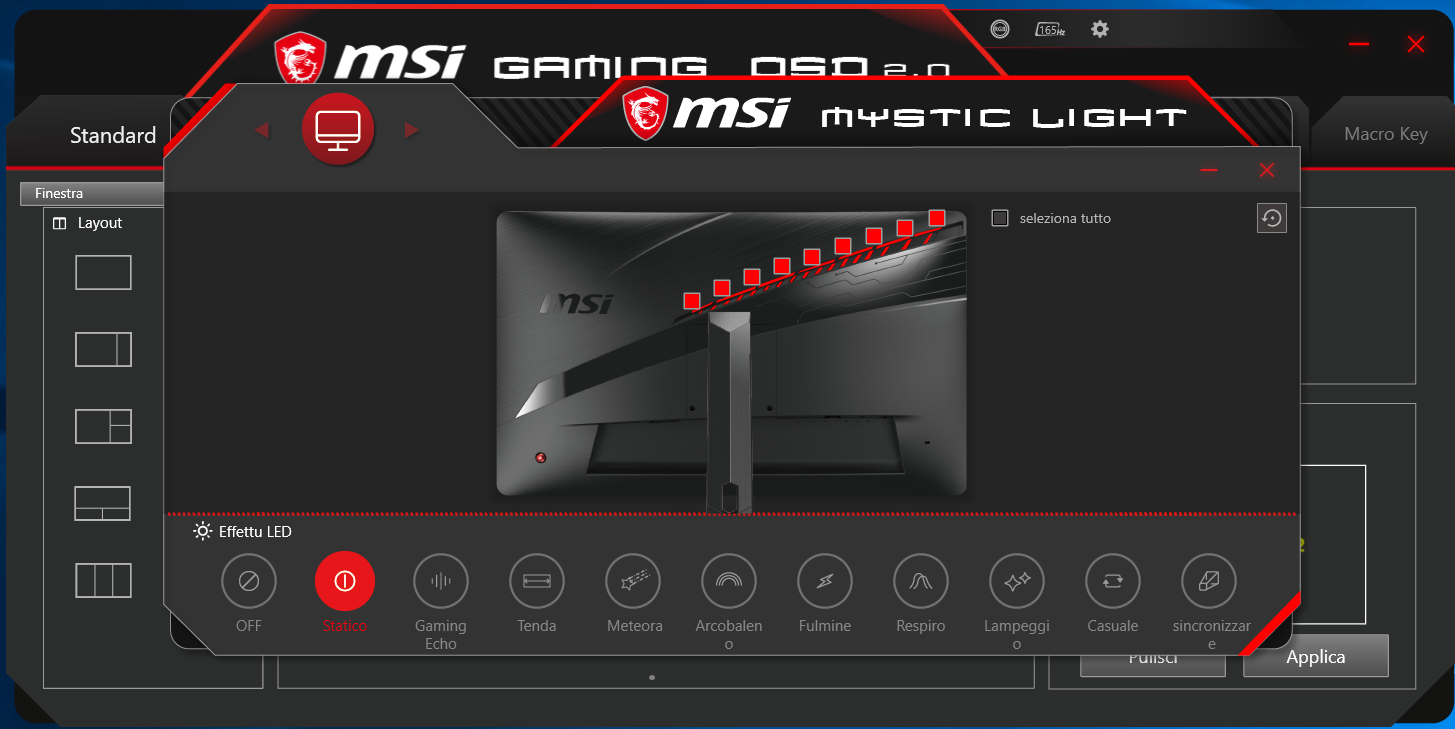Select the Statico LED effect
The width and height of the screenshot is (1455, 729).
[345, 580]
